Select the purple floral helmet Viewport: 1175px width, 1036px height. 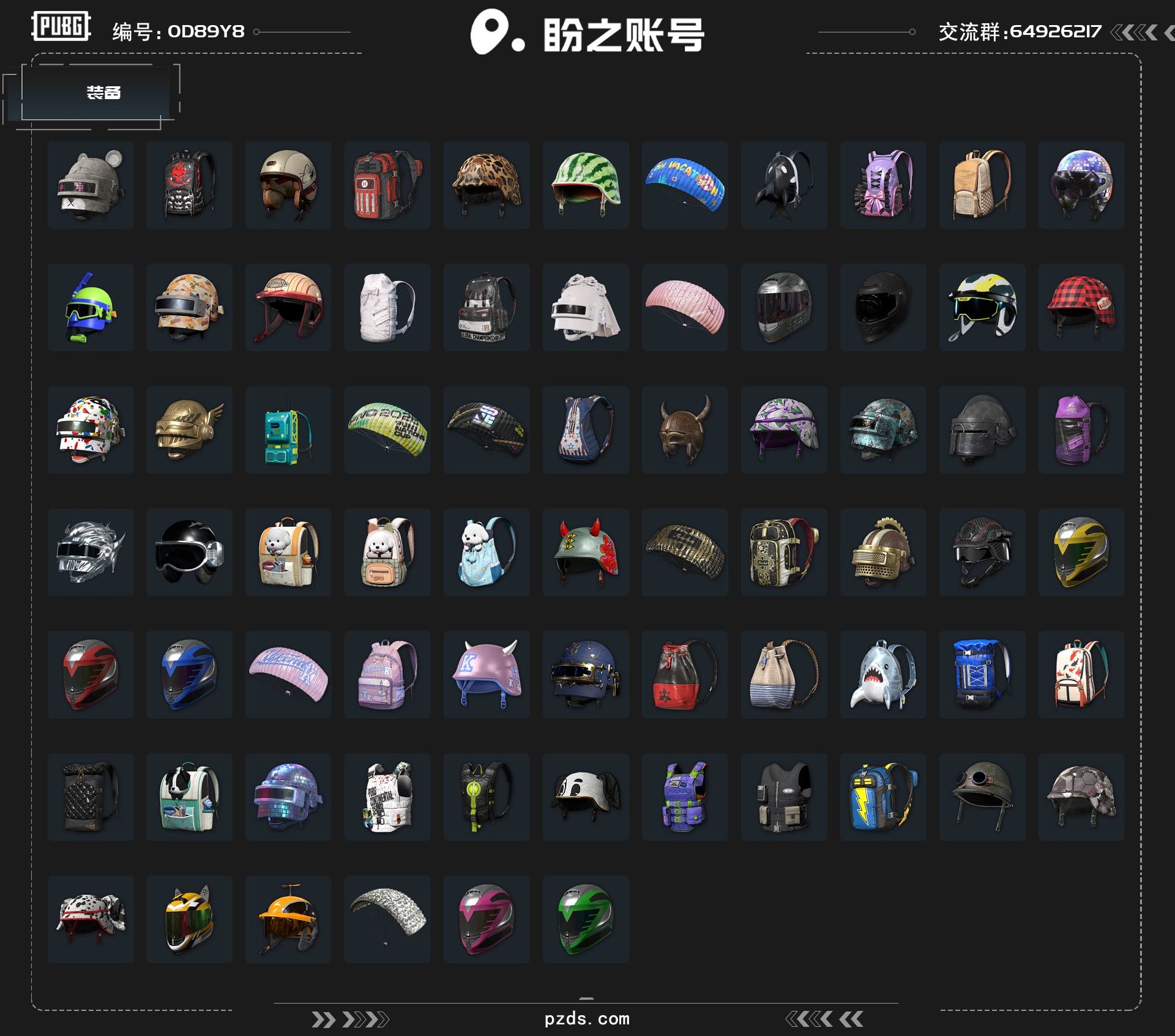[784, 430]
